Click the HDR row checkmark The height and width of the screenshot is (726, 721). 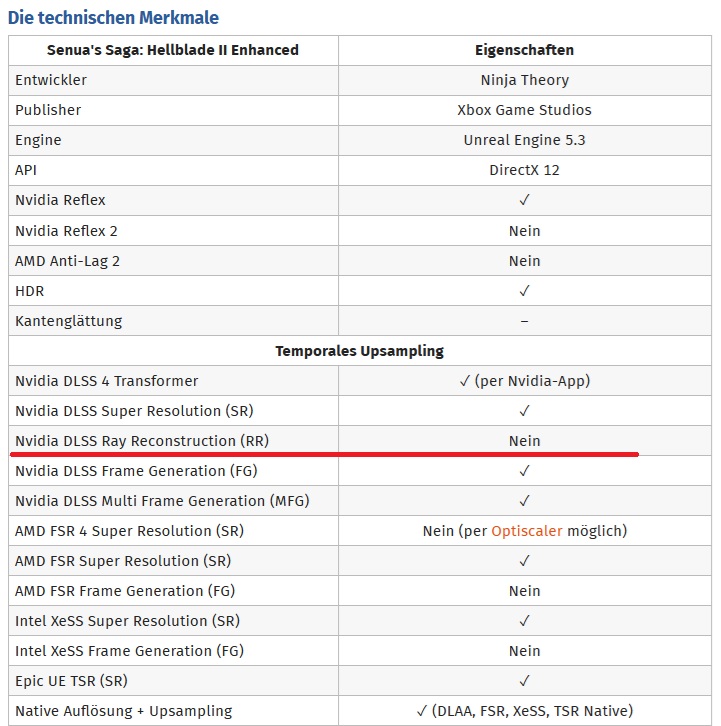(x=524, y=291)
